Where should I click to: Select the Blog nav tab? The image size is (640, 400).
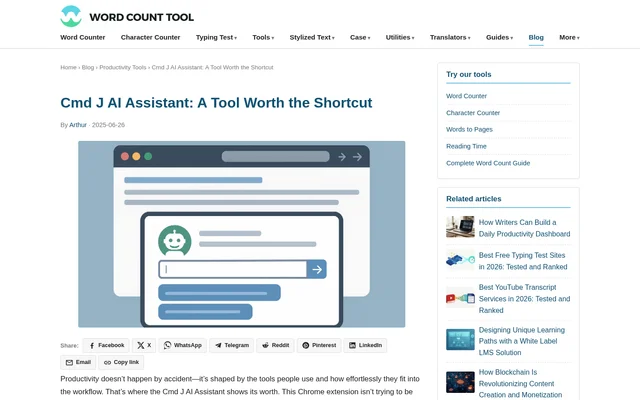536,37
